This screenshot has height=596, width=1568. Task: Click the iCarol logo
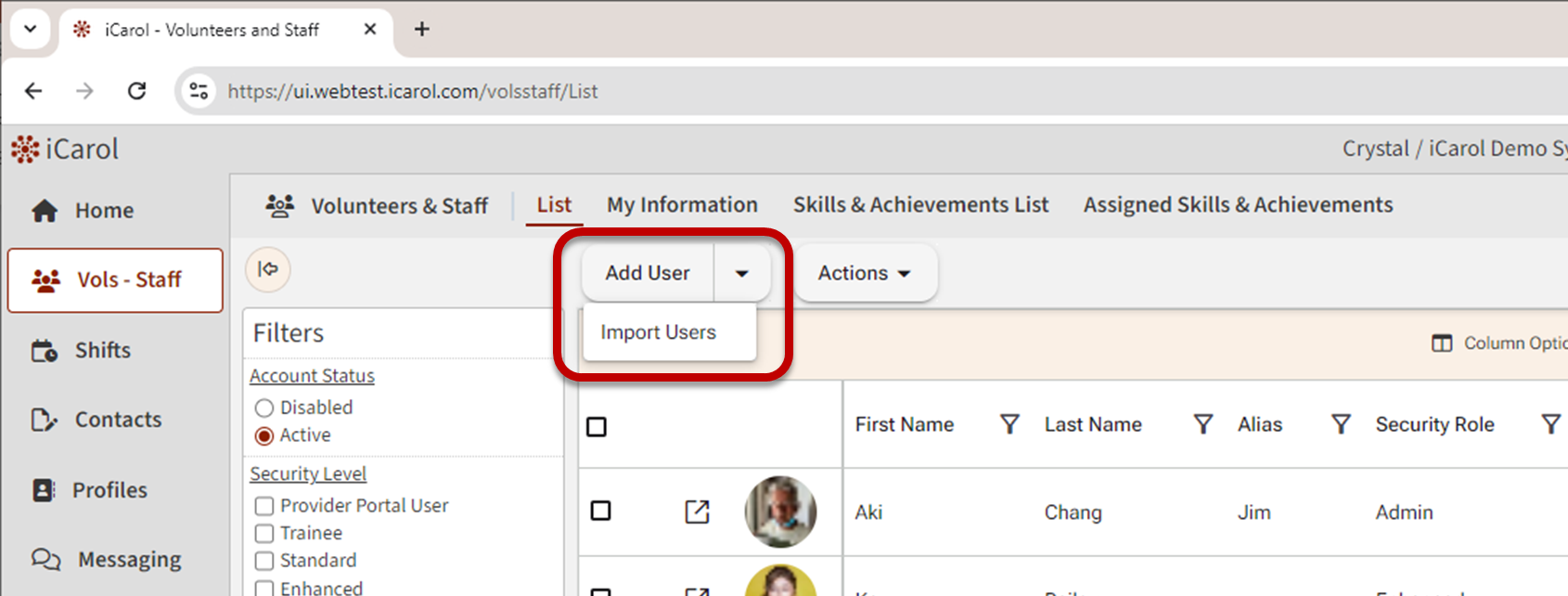coord(65,149)
